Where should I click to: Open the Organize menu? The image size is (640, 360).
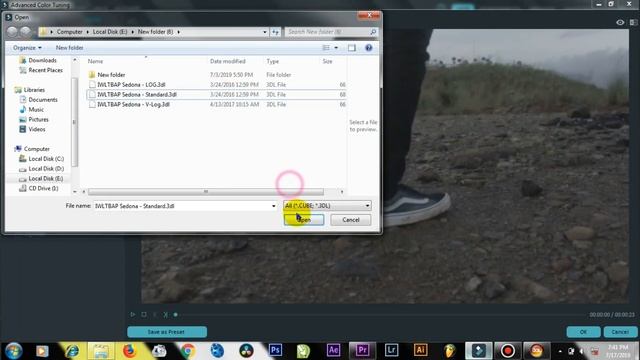pyautogui.click(x=27, y=48)
